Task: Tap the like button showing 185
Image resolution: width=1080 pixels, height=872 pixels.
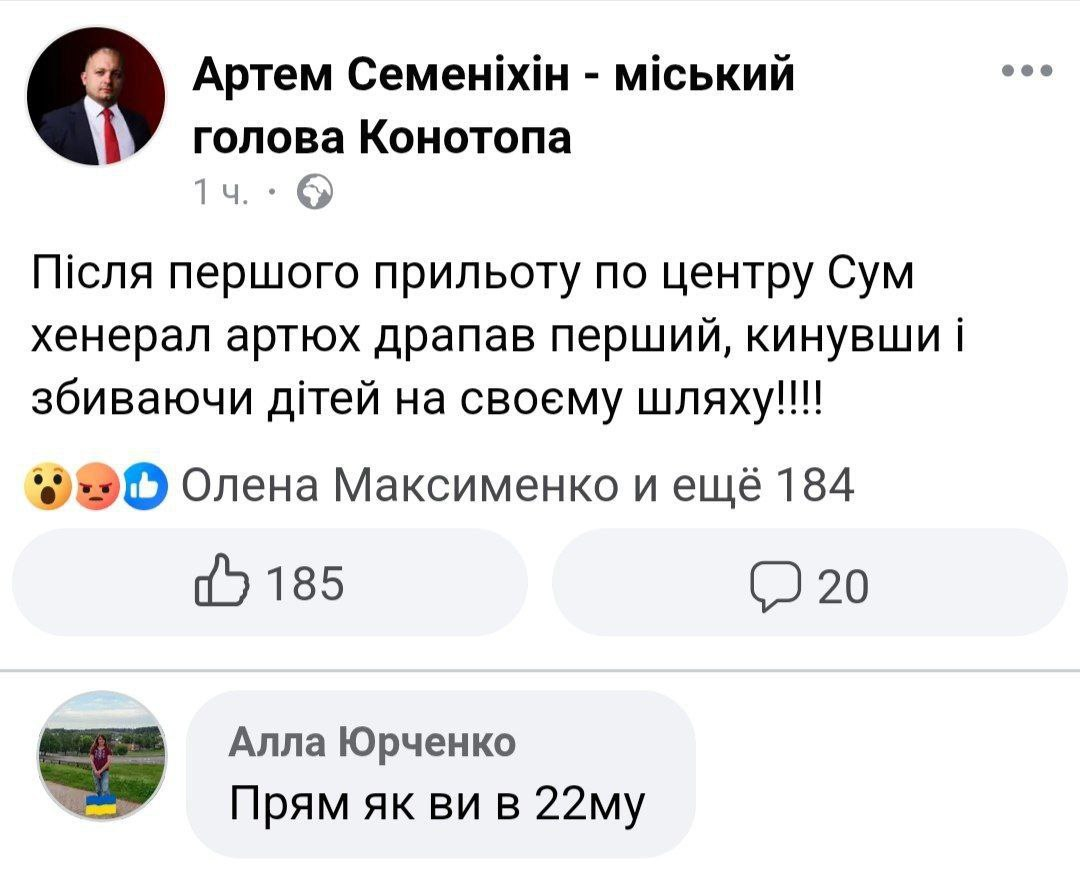Action: click(270, 582)
